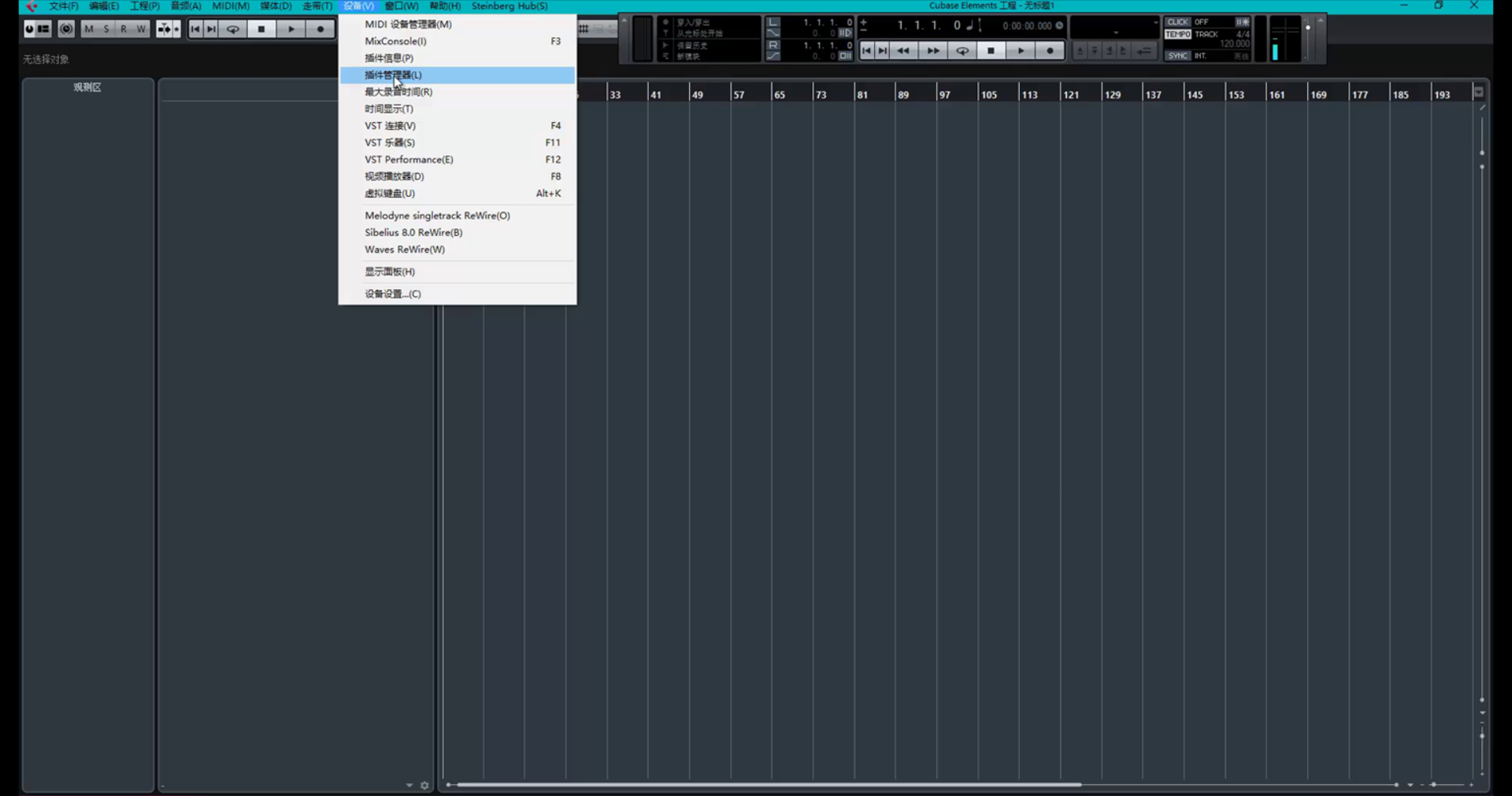The width and height of the screenshot is (1512, 796).
Task: Open the 编辑(E) menu
Action: (104, 6)
